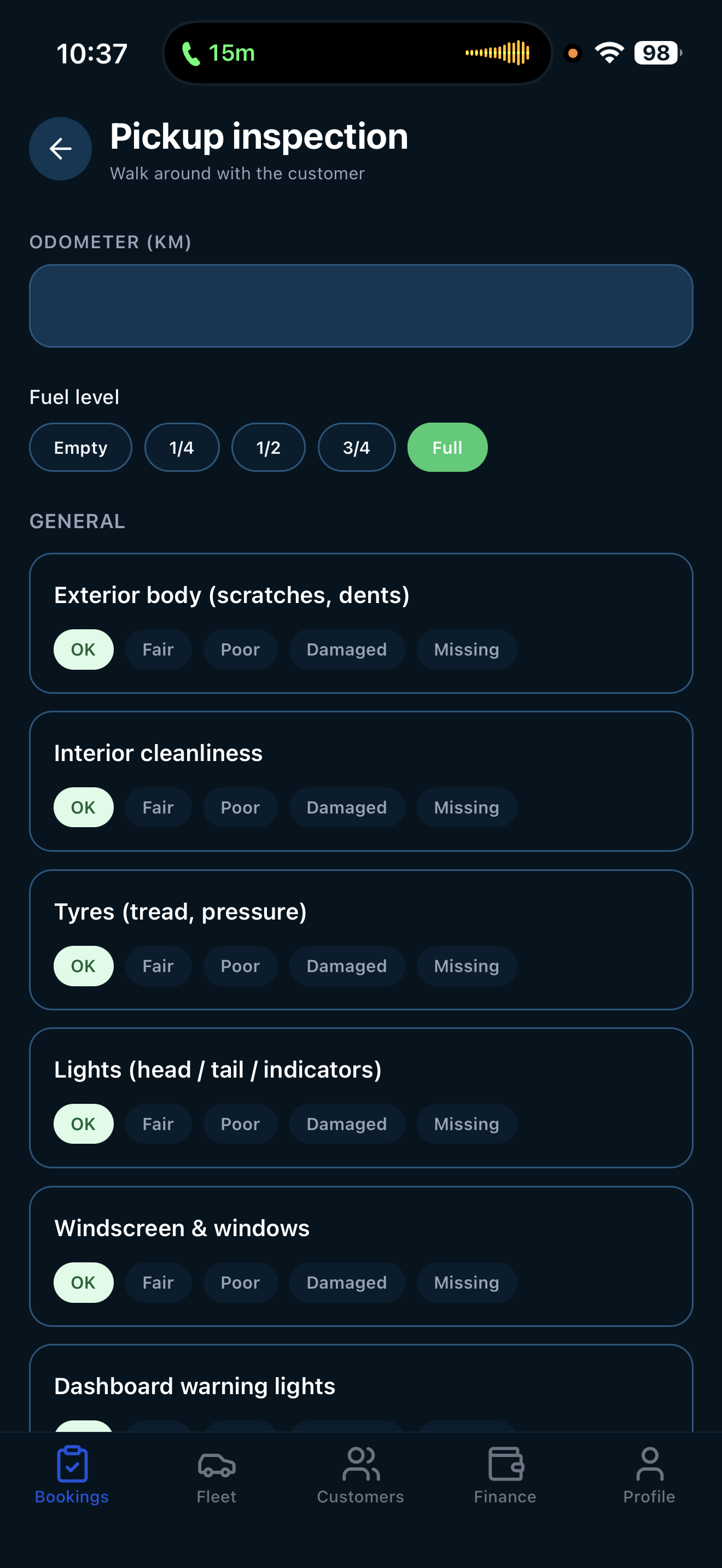
Task: Open the Profile person icon
Action: click(649, 1464)
